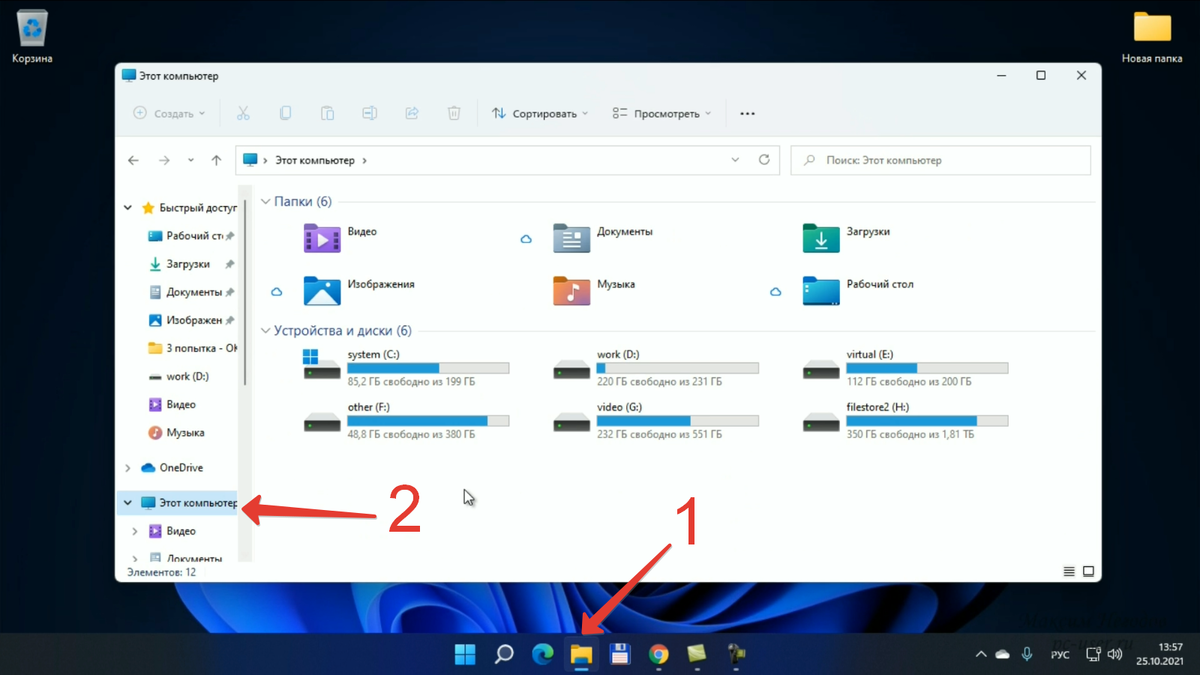Click the Rename icon in toolbar
The height and width of the screenshot is (675, 1200).
(x=369, y=114)
